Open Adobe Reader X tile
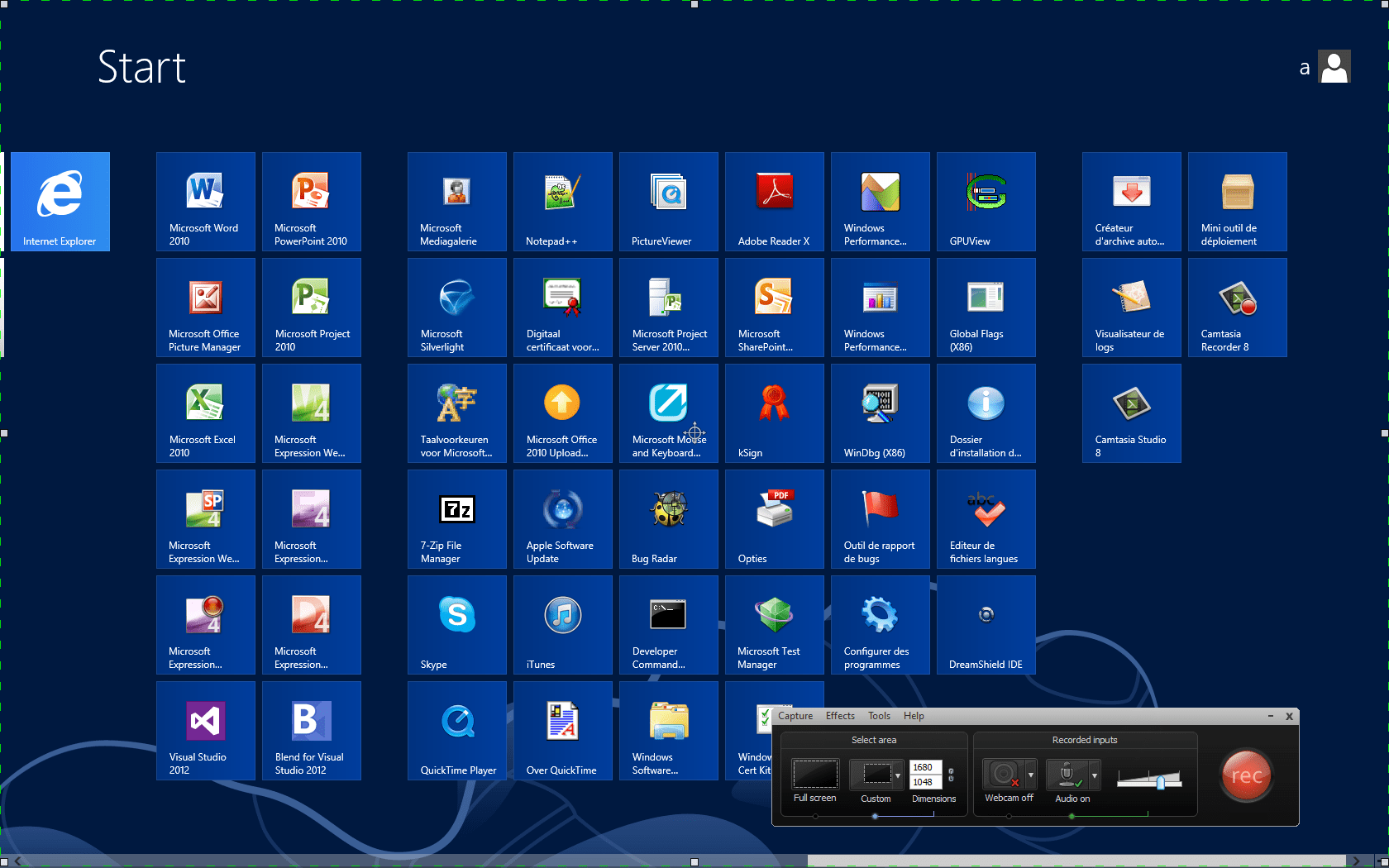1389x868 pixels. coord(775,202)
